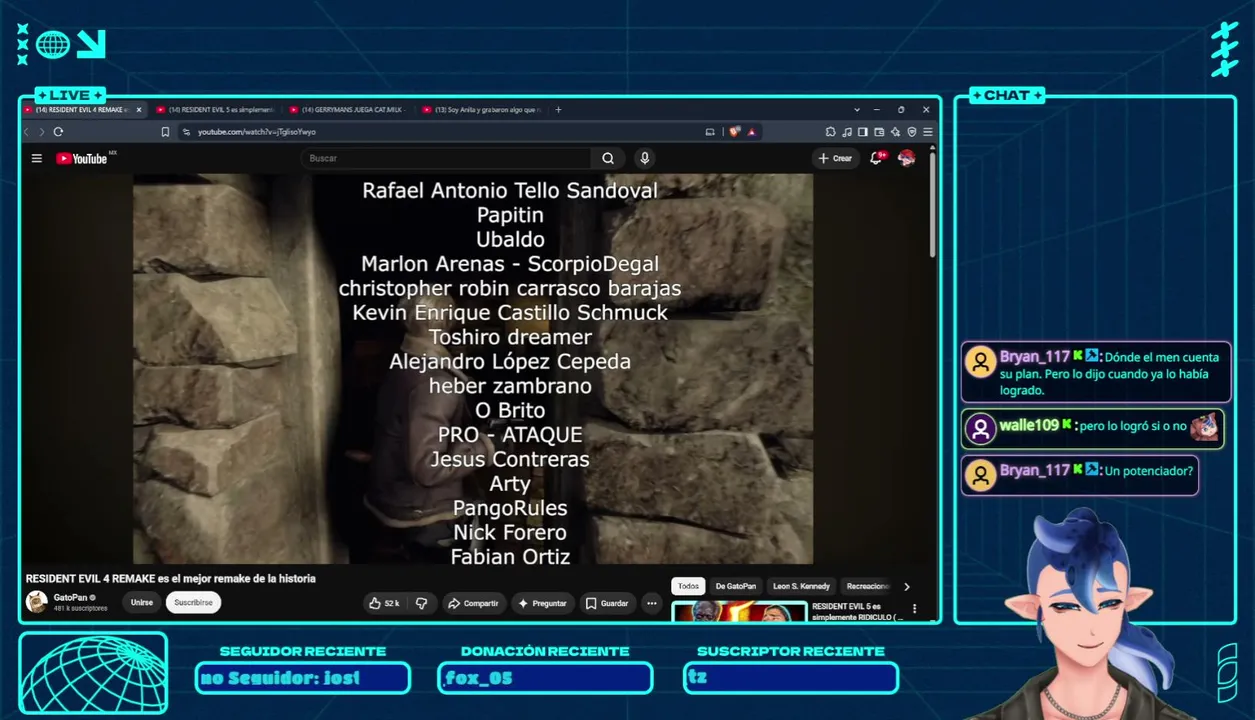Click the Preguntar ask button
Viewport: 1255px width, 720px height.
(x=541, y=603)
